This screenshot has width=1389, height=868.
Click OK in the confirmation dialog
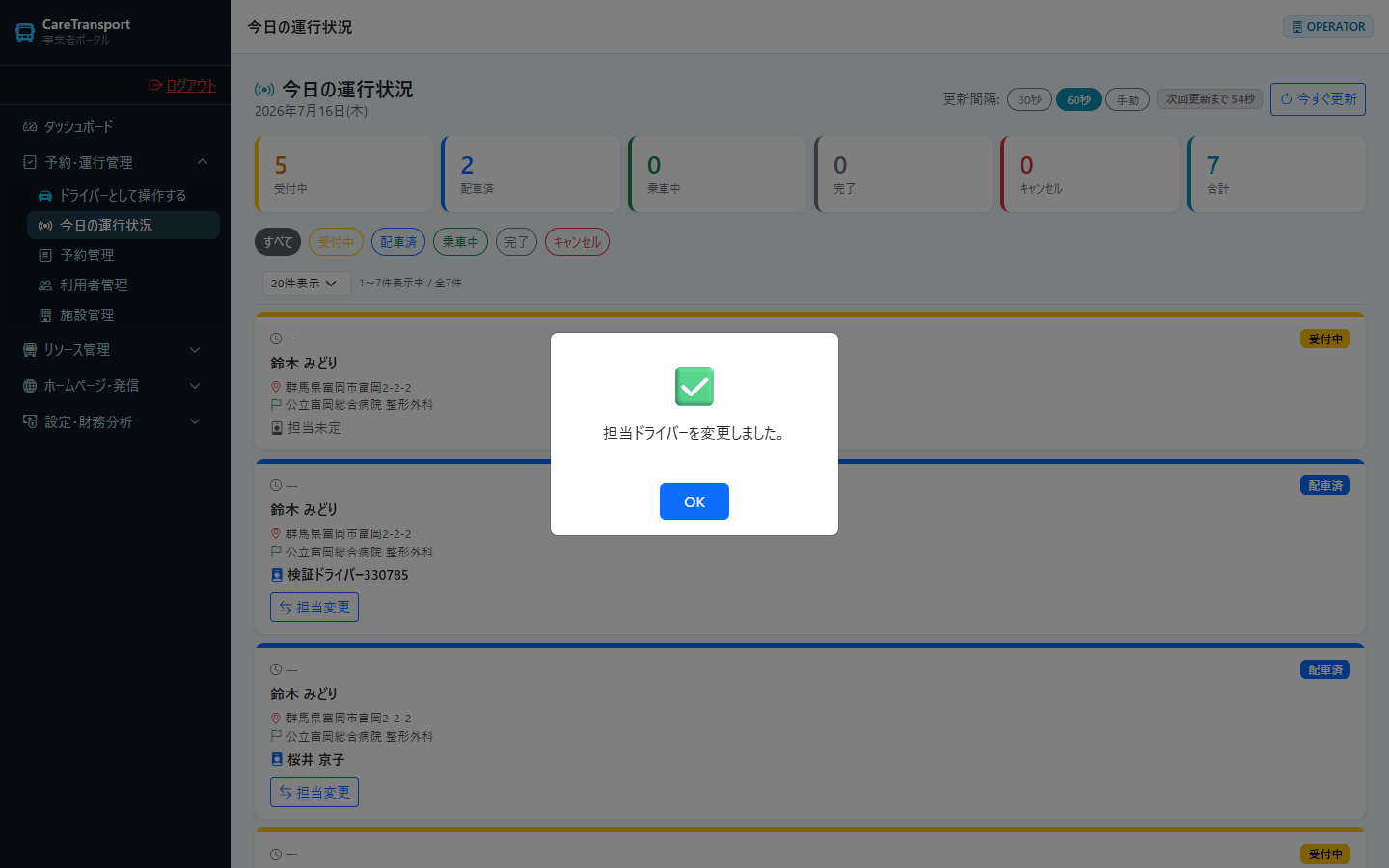pos(694,502)
